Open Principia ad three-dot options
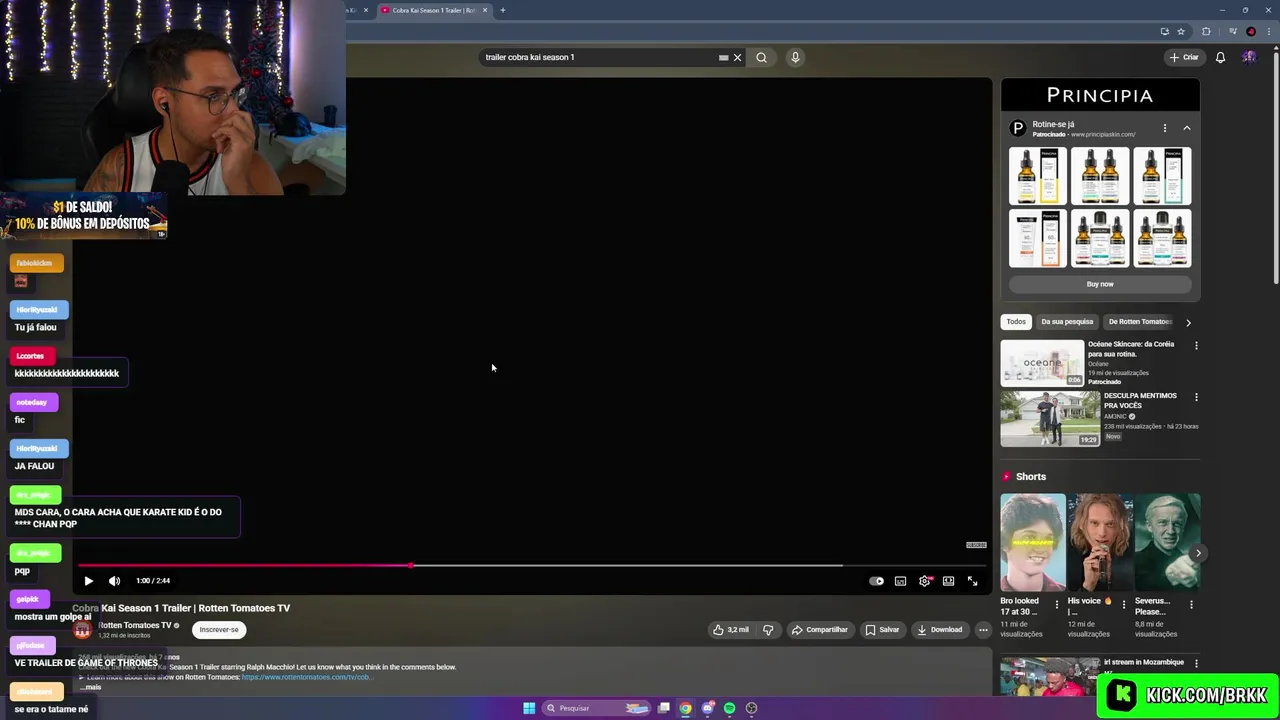 [1164, 128]
